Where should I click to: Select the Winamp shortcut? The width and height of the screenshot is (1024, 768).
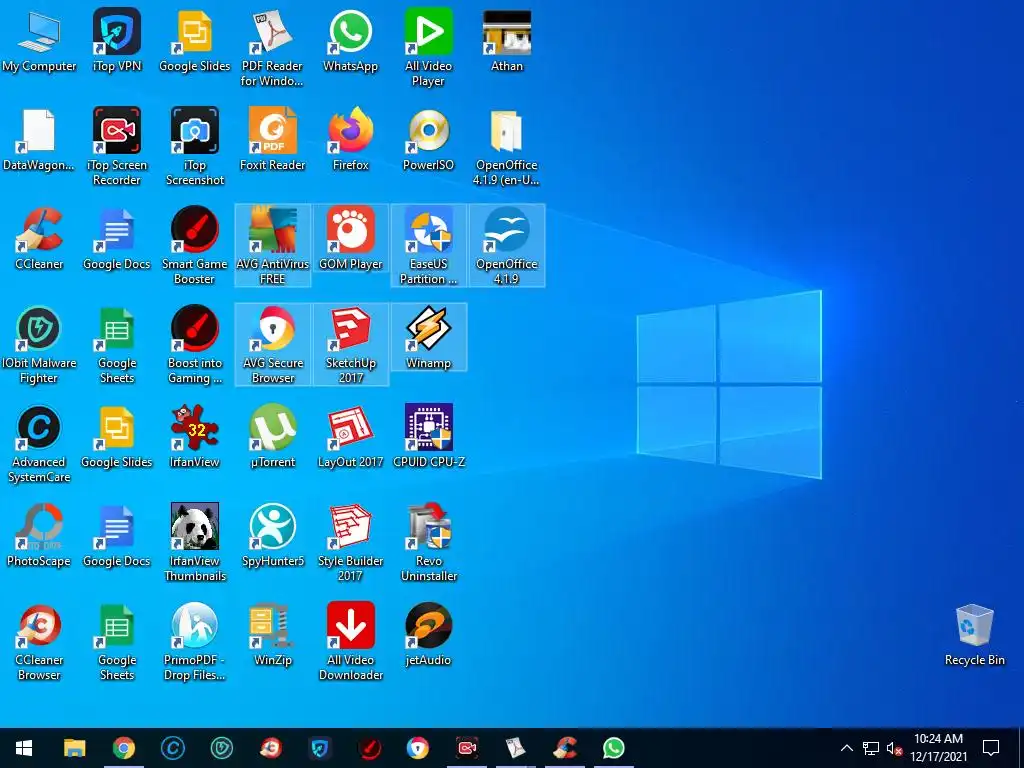428,338
